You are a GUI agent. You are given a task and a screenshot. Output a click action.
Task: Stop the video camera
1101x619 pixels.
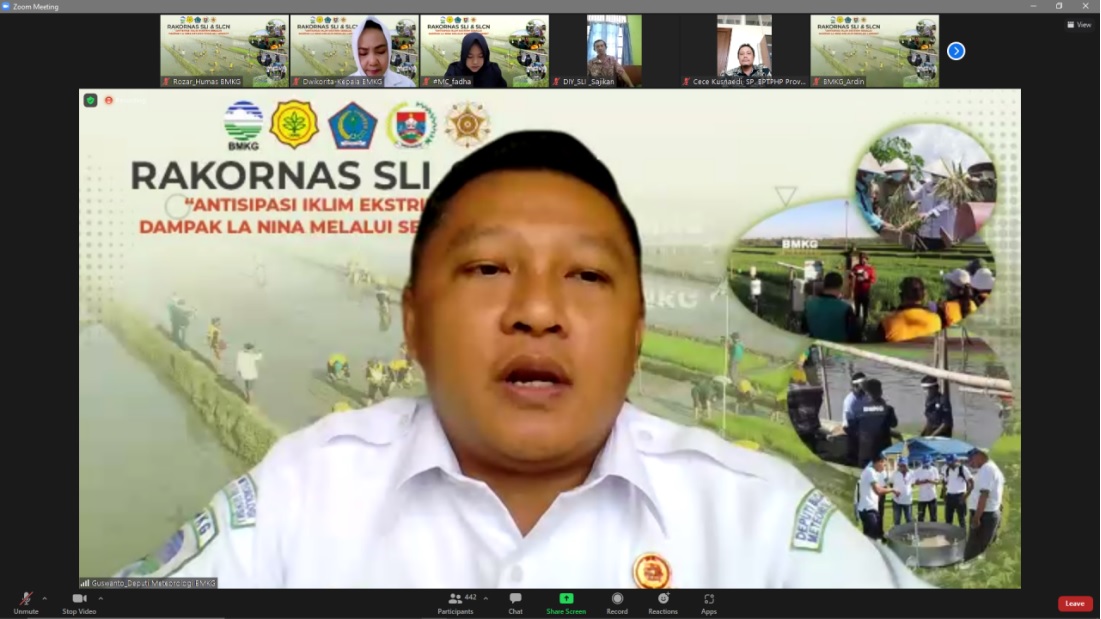[x=79, y=603]
